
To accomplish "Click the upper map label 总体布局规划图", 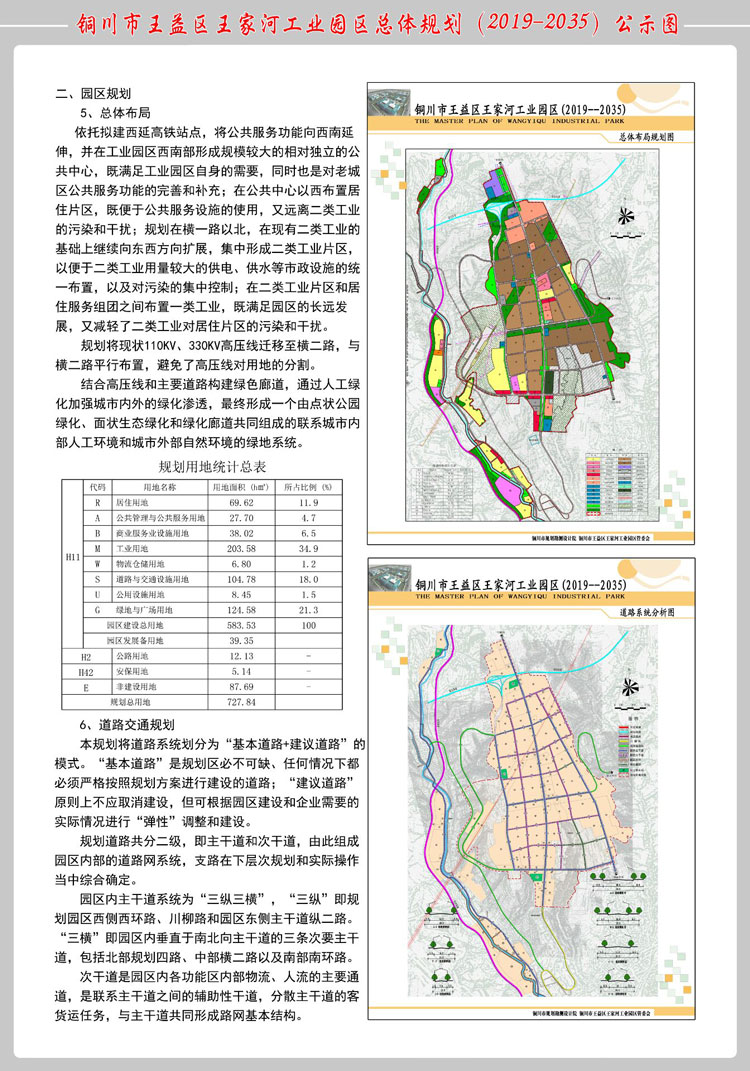I will click(x=647, y=137).
